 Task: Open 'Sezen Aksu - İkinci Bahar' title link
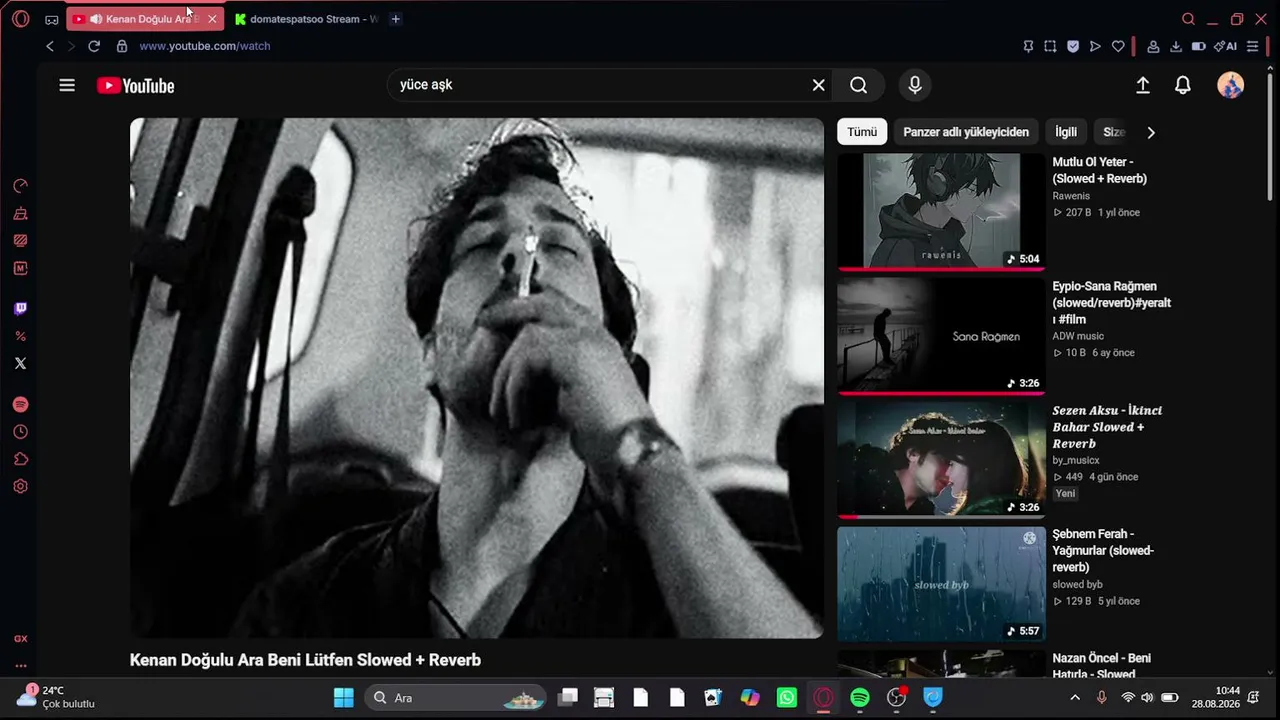click(x=1107, y=427)
